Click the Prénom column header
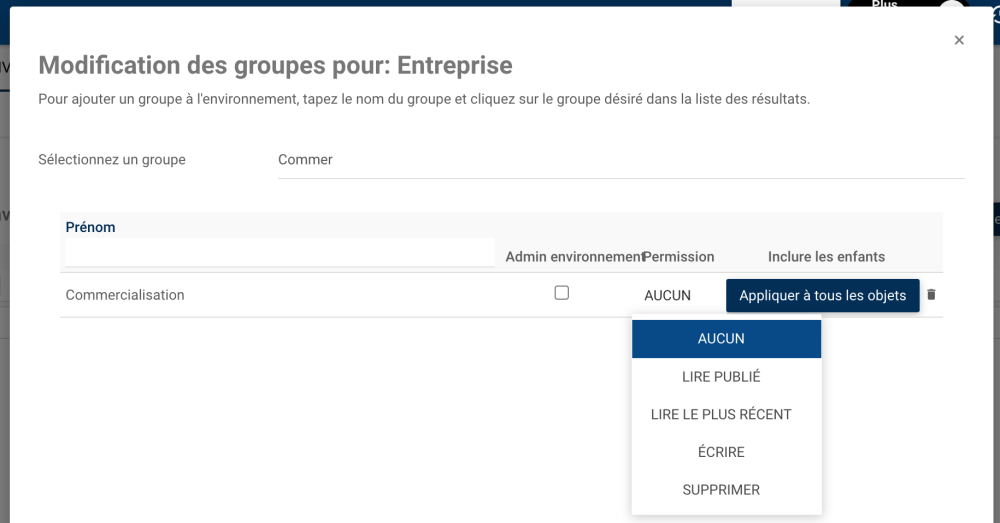1000x523 pixels. [x=91, y=227]
